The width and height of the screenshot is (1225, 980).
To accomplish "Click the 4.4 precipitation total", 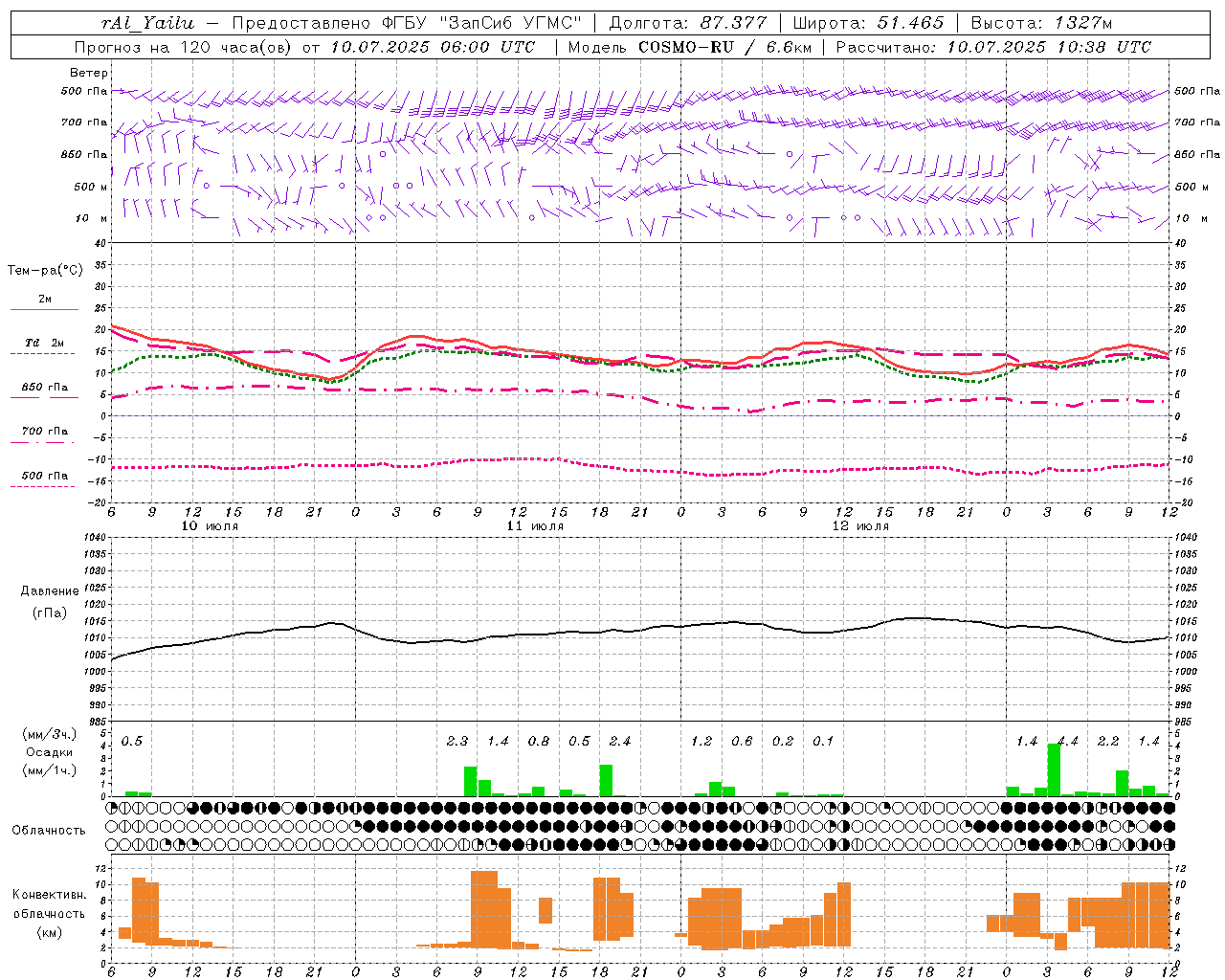I will click(1067, 741).
